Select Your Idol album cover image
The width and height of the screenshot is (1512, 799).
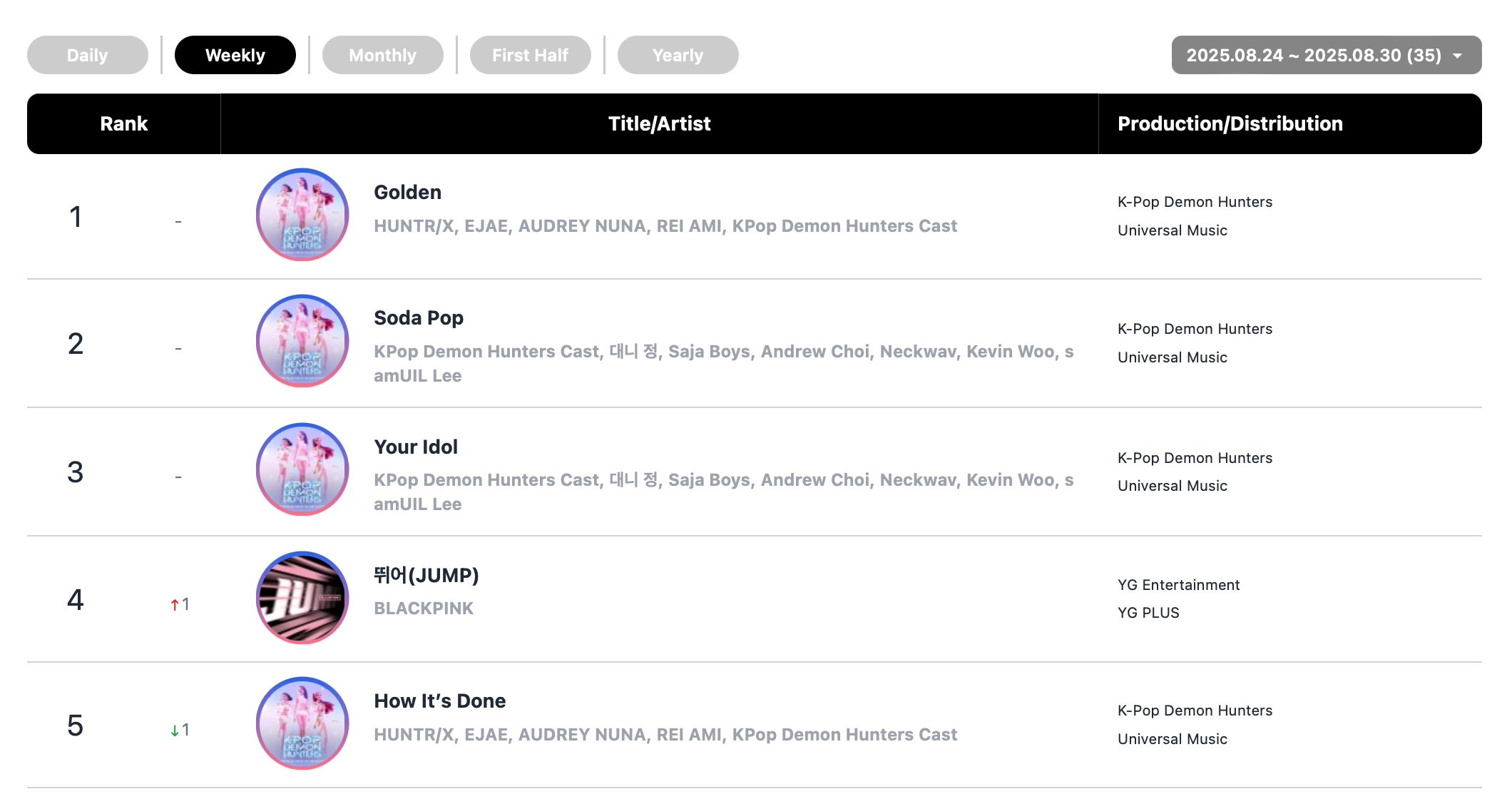point(302,469)
